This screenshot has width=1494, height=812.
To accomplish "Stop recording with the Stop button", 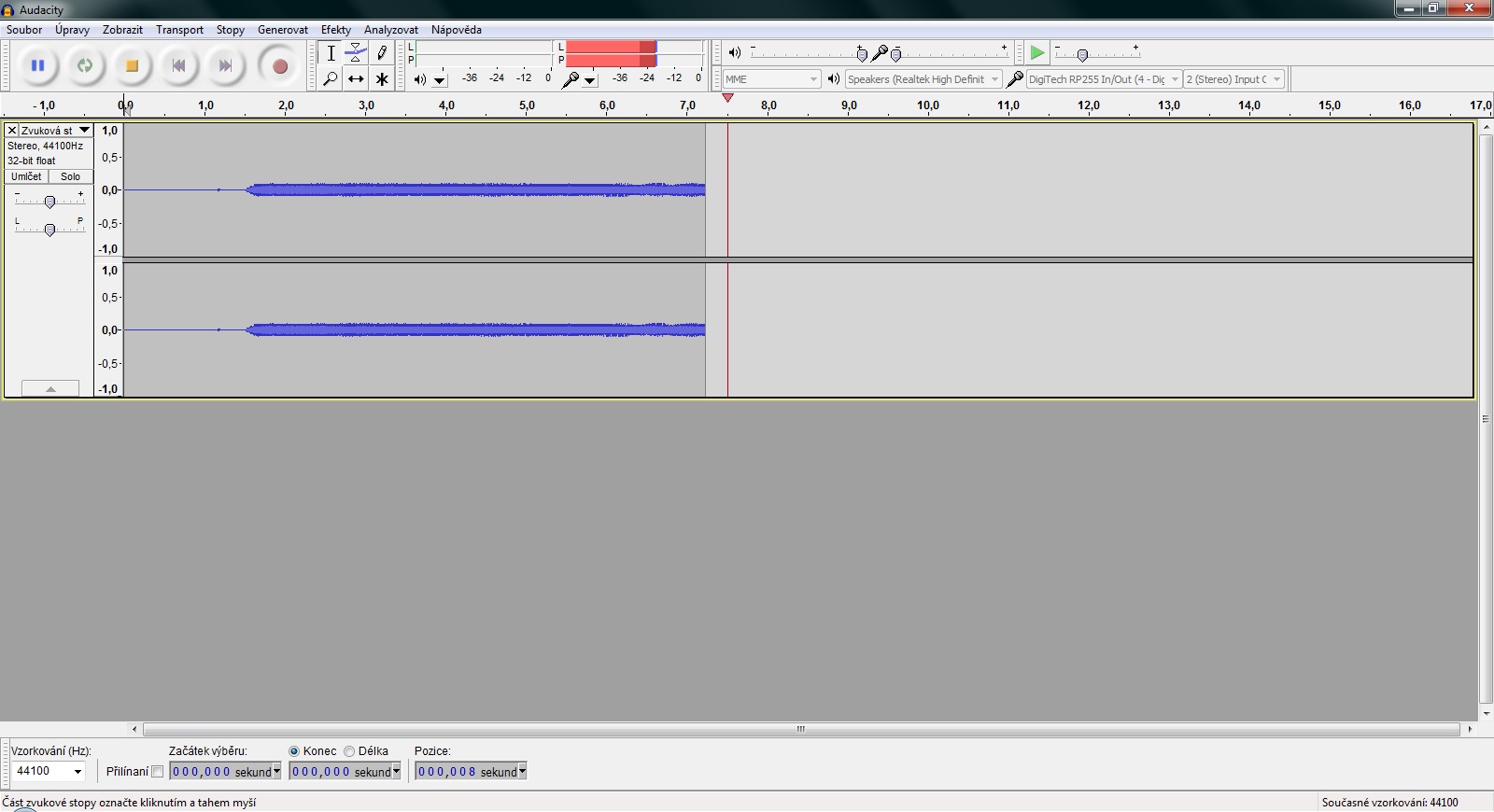I will [132, 66].
